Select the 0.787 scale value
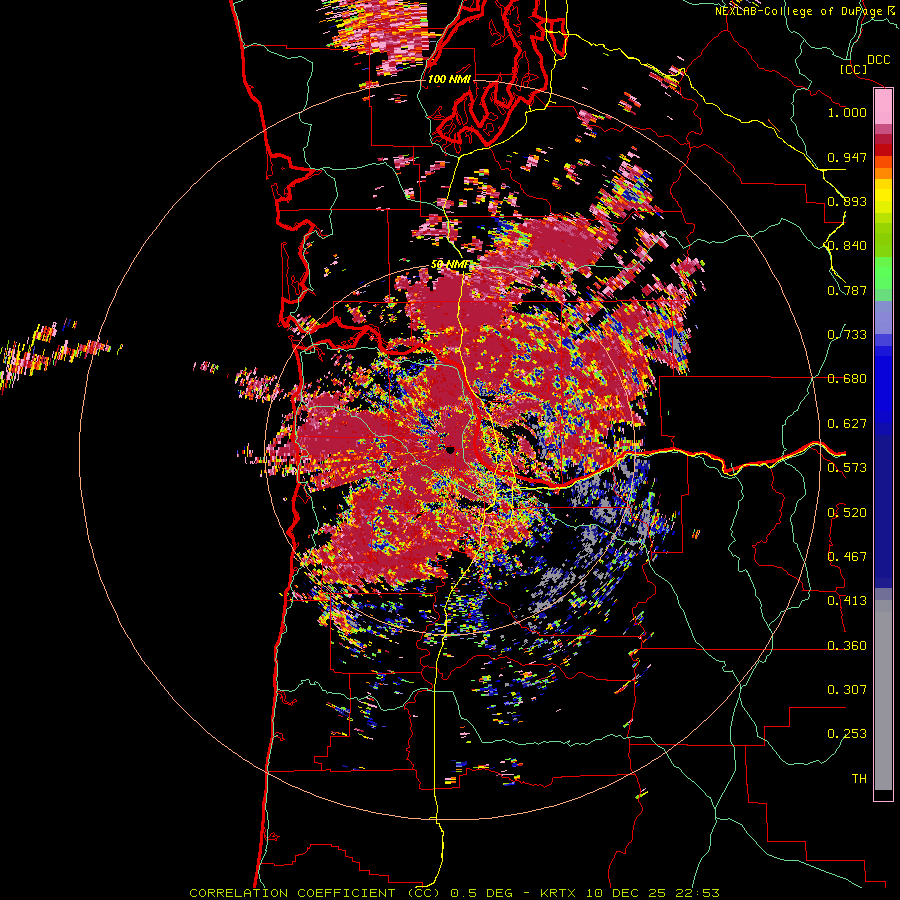 coord(847,290)
